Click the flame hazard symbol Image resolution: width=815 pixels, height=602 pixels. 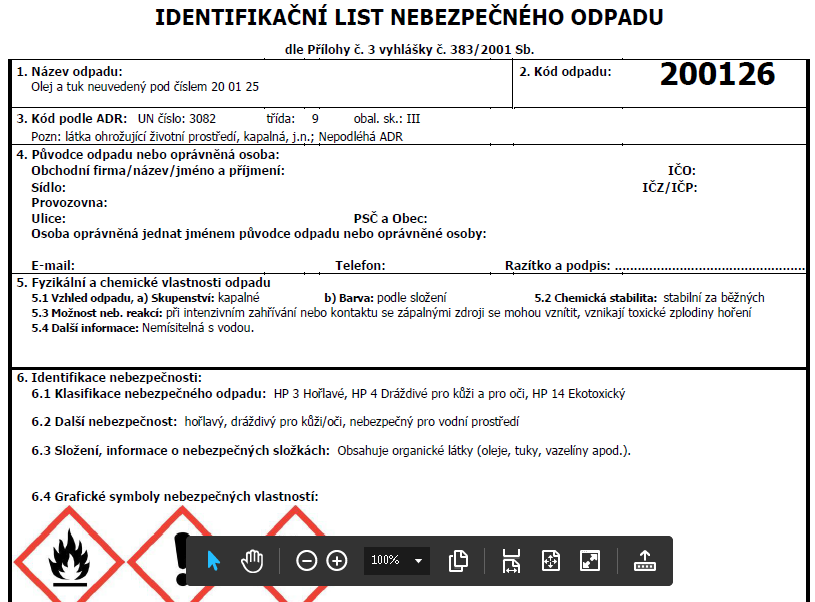[x=68, y=558]
